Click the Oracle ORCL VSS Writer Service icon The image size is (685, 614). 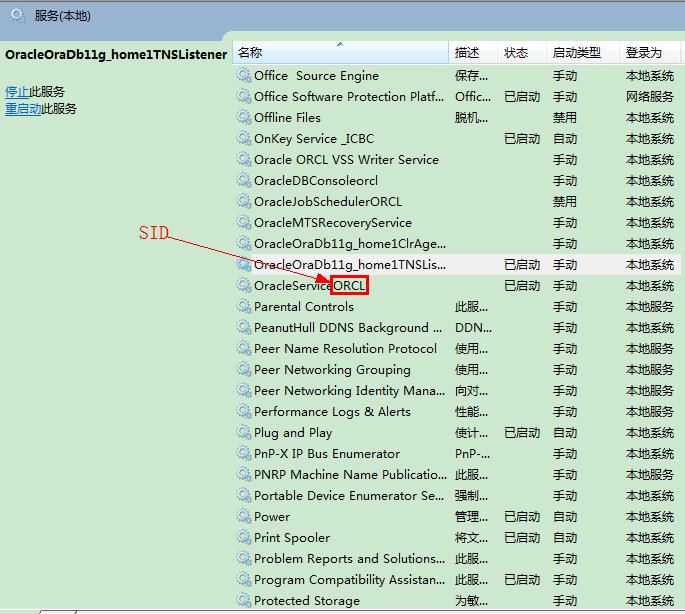[243, 159]
